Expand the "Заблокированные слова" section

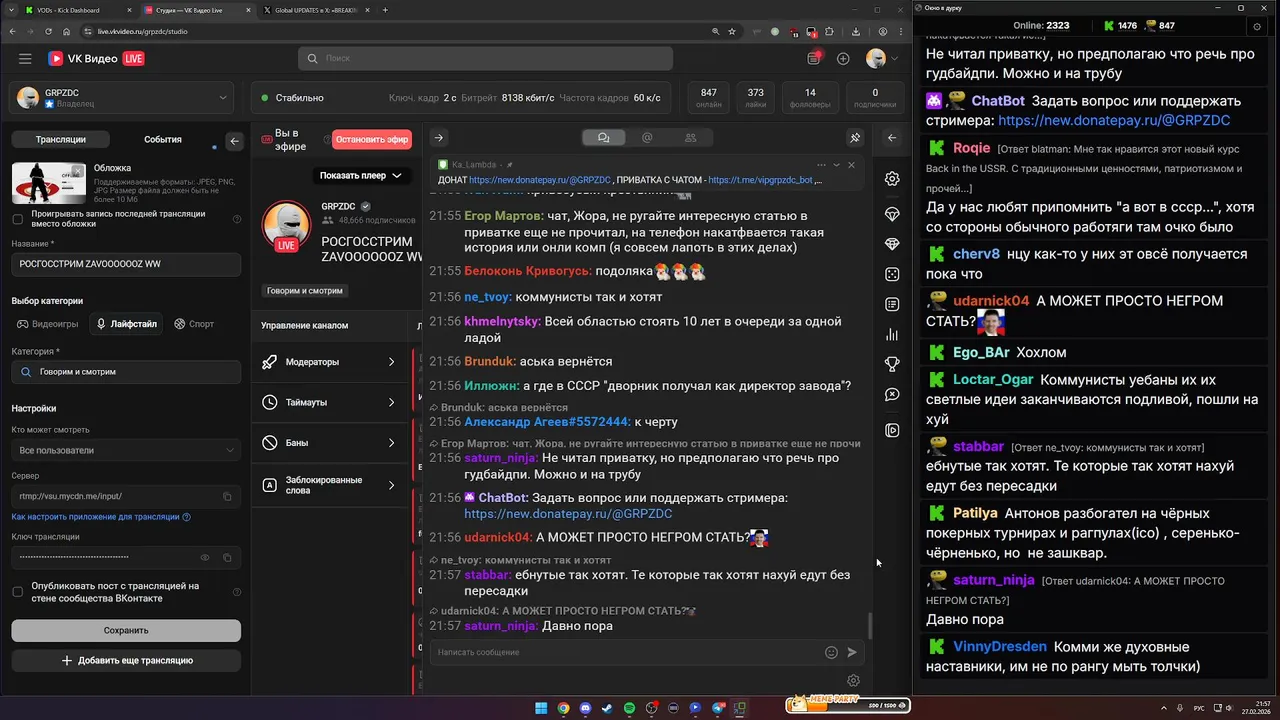[x=331, y=485]
